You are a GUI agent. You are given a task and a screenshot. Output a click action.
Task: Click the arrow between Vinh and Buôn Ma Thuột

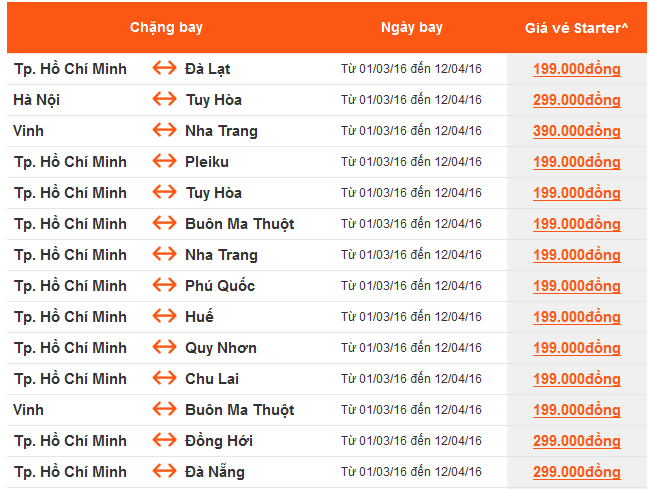(164, 410)
